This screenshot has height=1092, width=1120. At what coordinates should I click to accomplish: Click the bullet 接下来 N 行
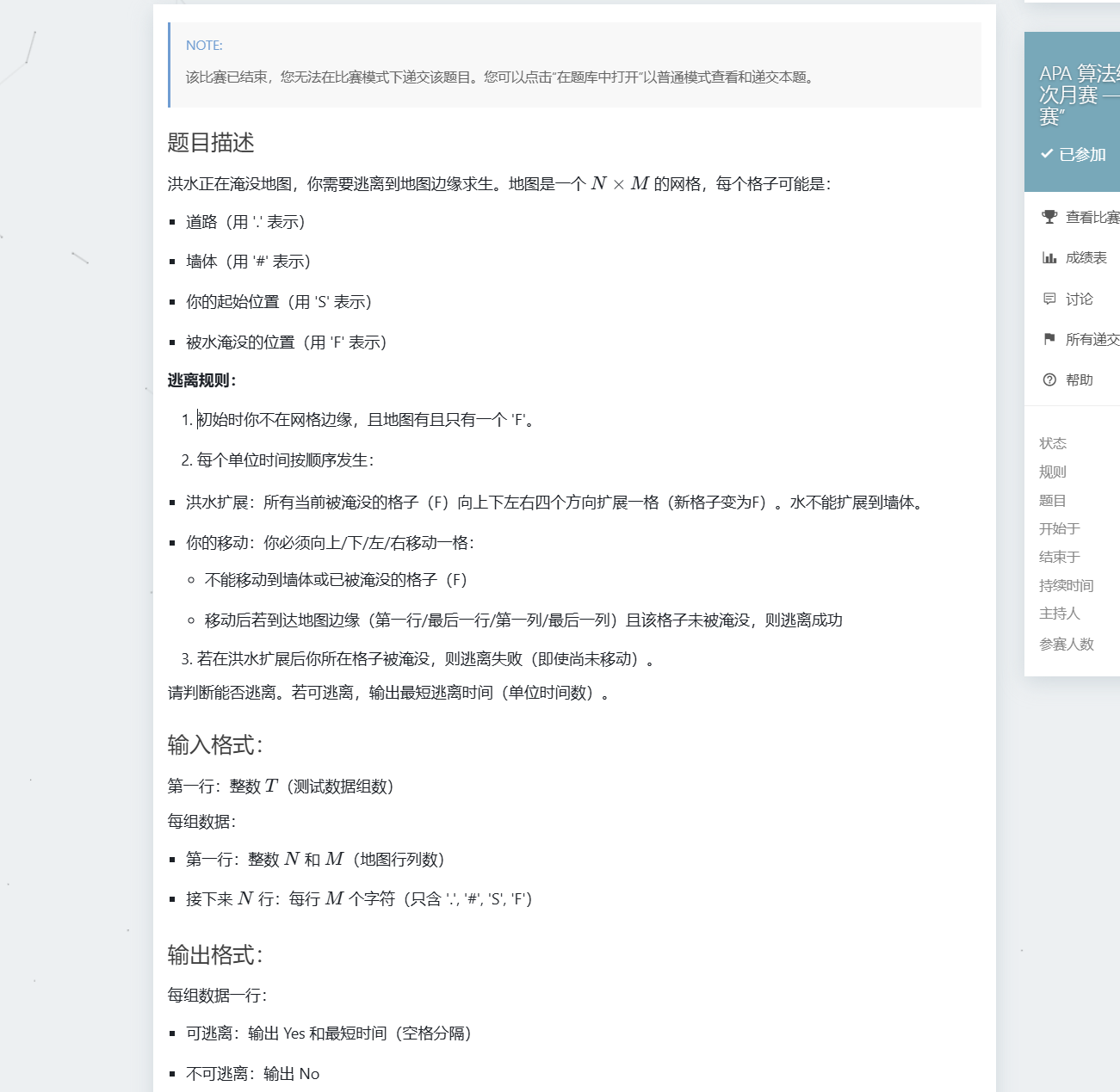[x=360, y=899]
